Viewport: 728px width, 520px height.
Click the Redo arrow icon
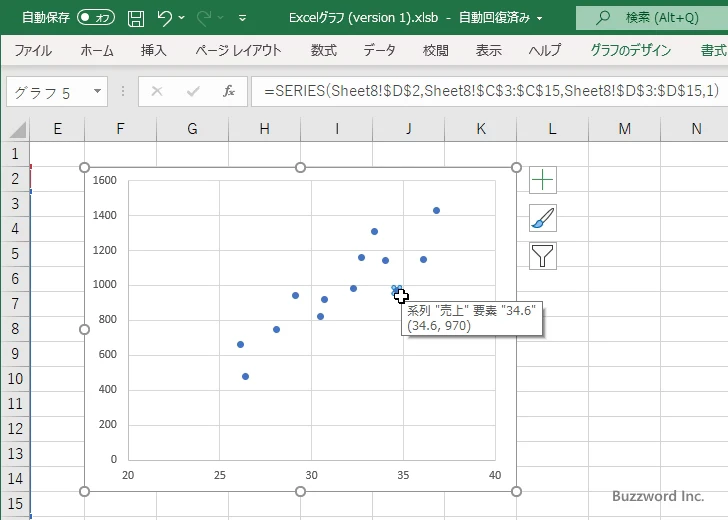pos(204,18)
